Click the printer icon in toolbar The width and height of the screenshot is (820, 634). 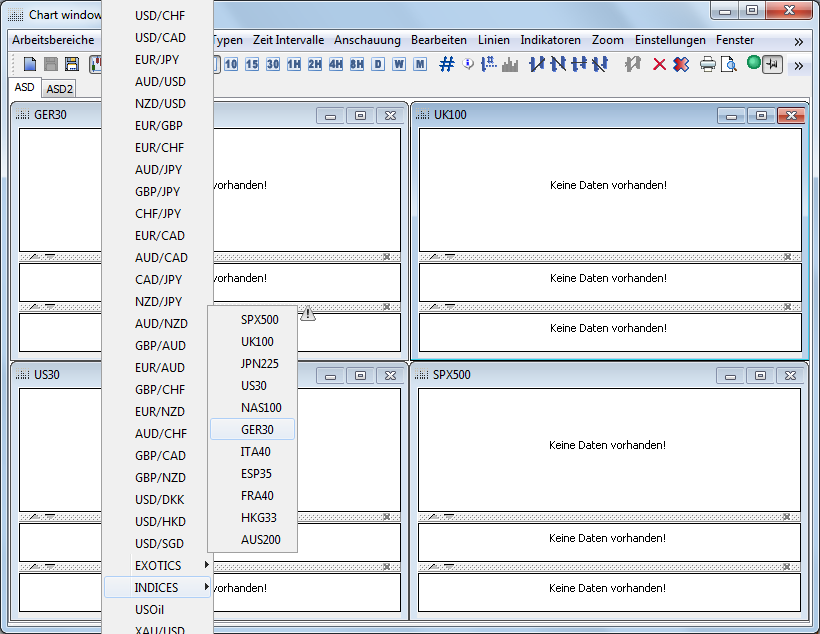pyautogui.click(x=708, y=64)
